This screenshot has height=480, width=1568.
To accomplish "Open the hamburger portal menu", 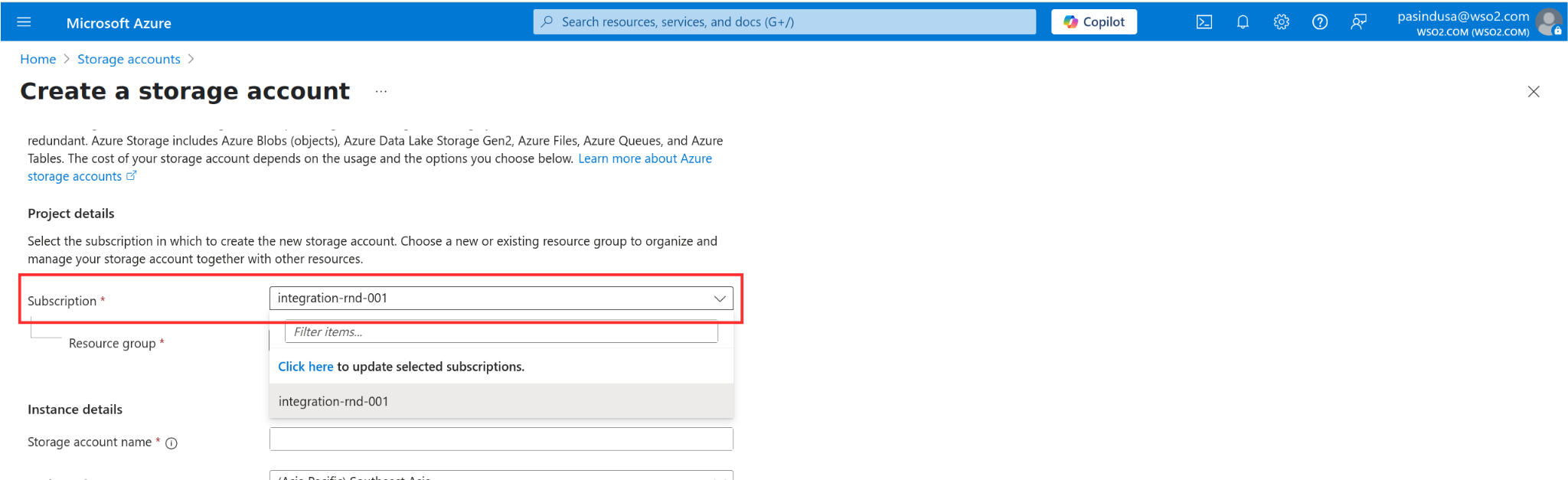I will 24,22.
